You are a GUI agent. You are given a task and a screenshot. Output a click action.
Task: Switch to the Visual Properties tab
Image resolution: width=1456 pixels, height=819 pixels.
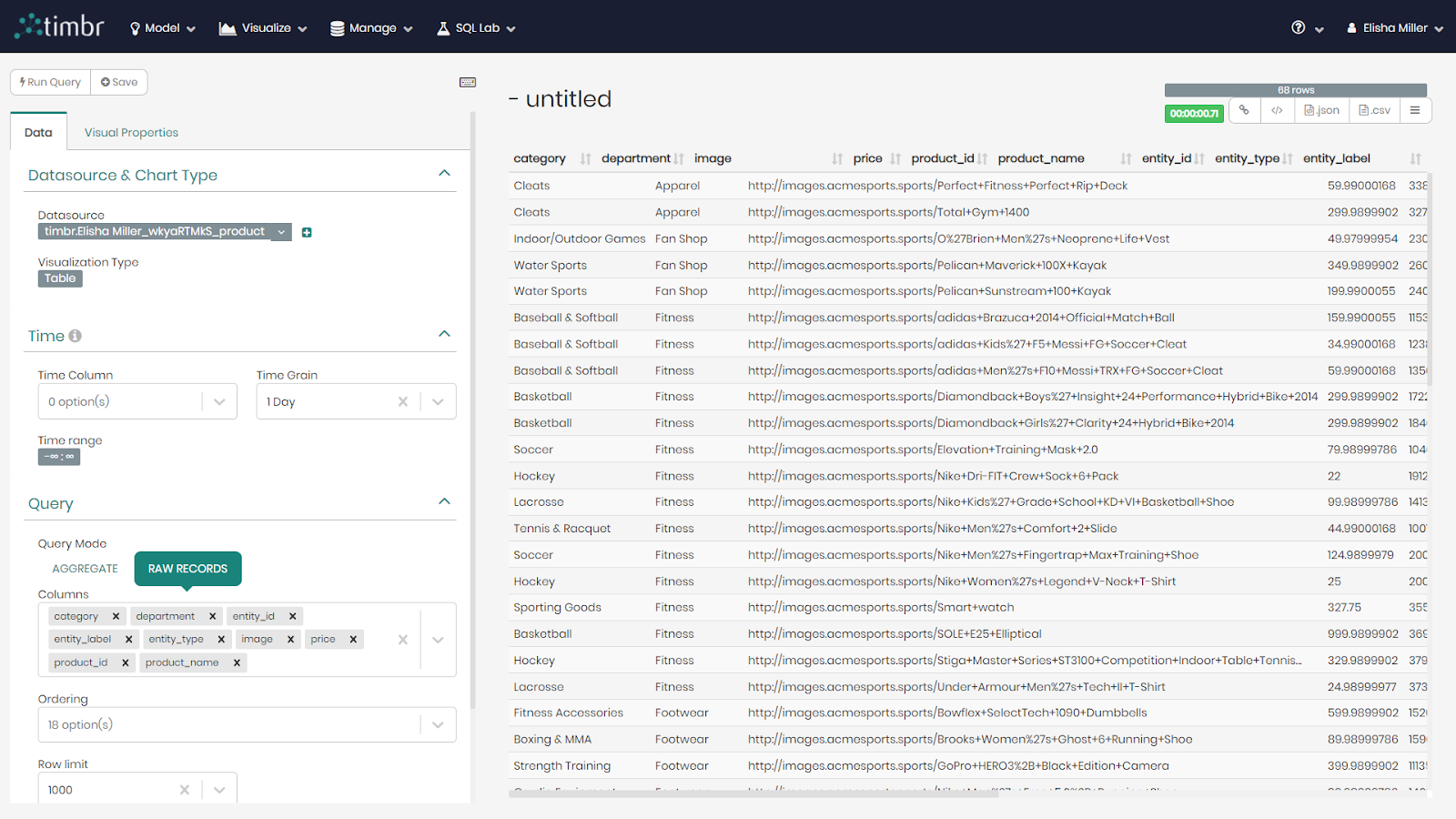point(131,133)
